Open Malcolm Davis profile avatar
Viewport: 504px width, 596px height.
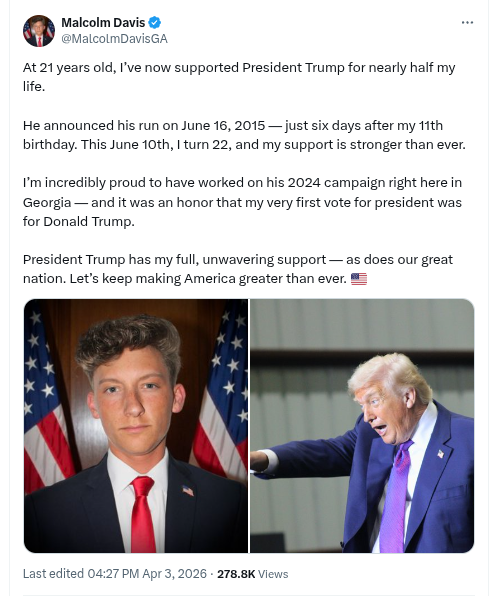[39, 31]
